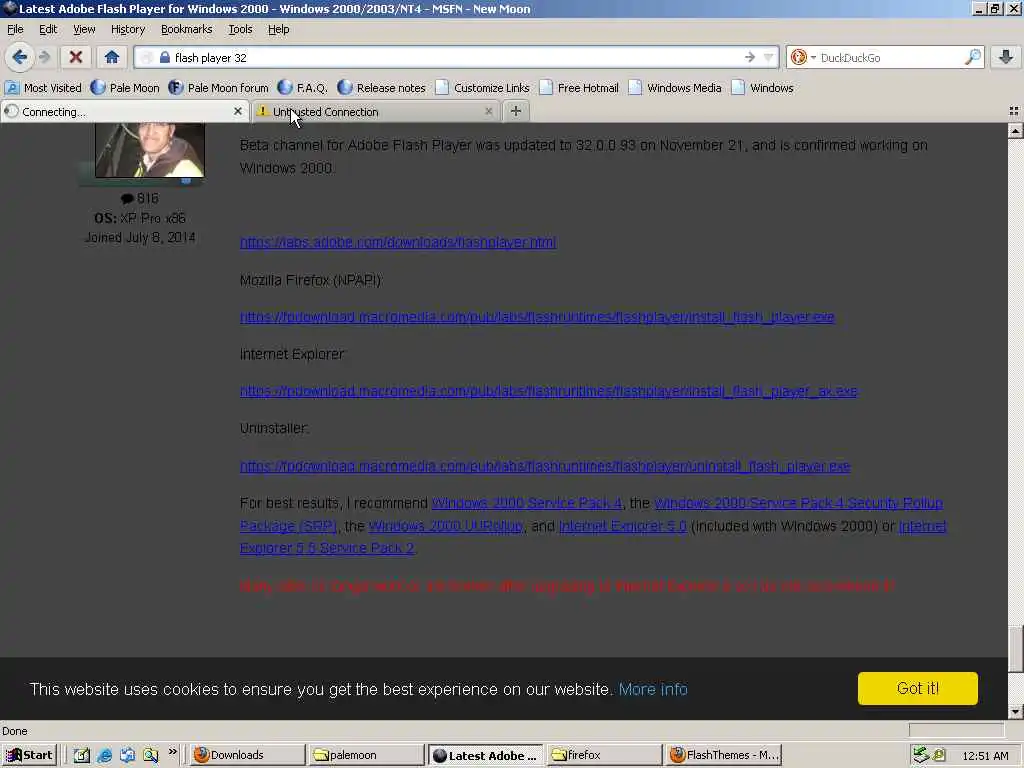The width and height of the screenshot is (1024, 768).
Task: Switch to the firefox folder taskbar window
Action: 603,755
